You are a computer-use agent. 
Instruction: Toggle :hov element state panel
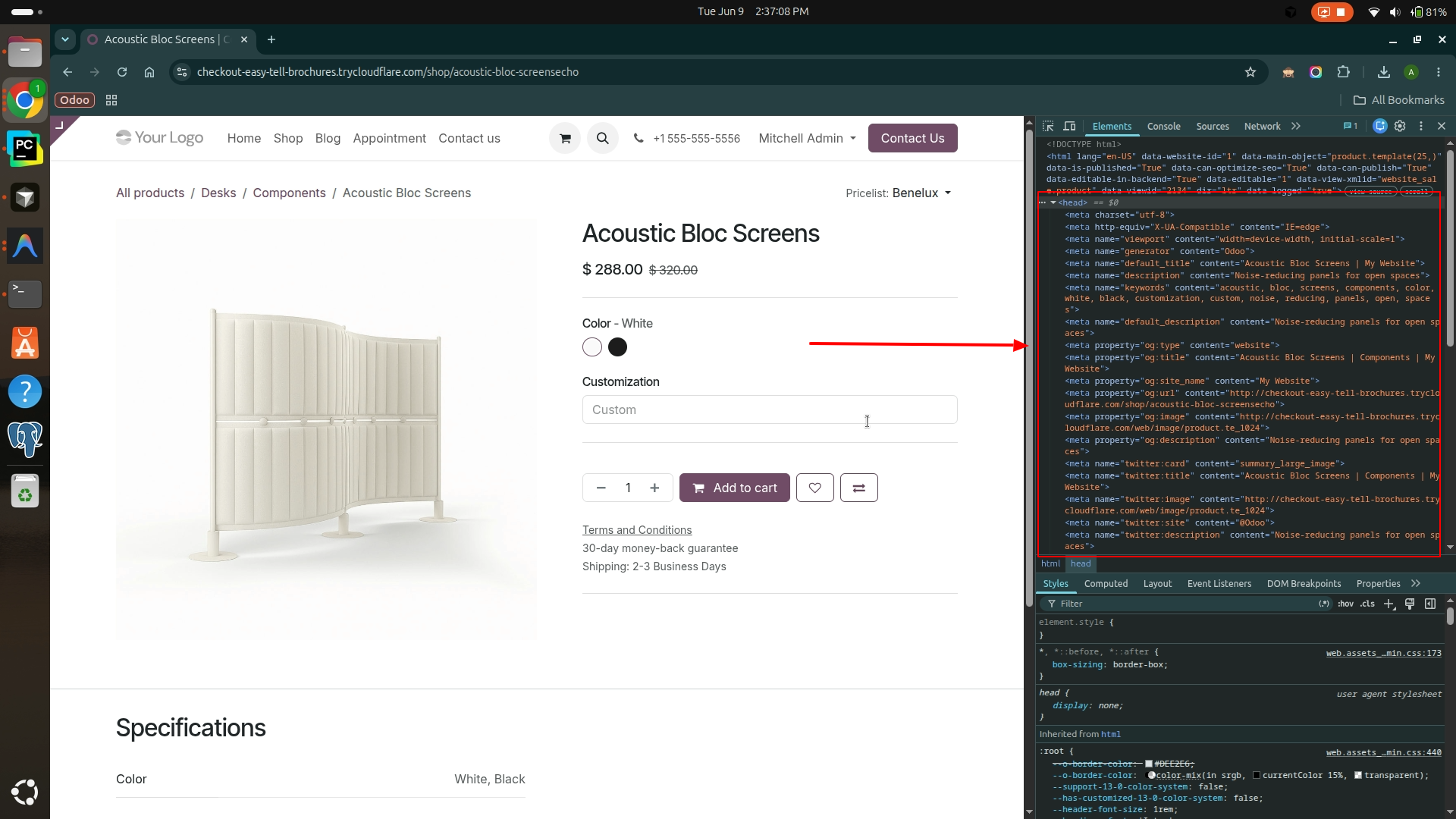1346,604
